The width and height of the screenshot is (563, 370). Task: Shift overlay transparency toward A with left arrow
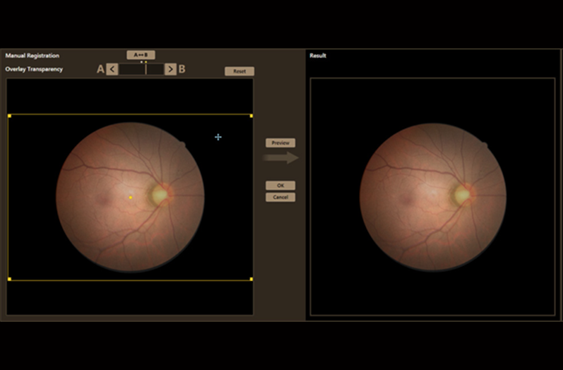pos(112,69)
